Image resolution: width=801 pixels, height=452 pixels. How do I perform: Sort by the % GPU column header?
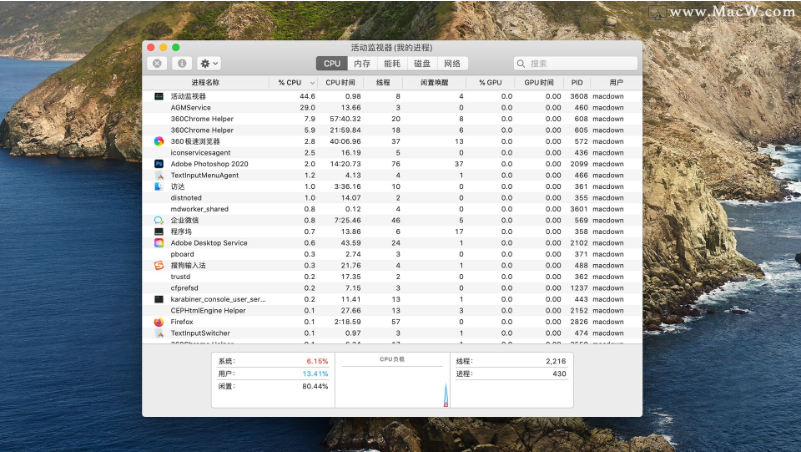pyautogui.click(x=490, y=82)
